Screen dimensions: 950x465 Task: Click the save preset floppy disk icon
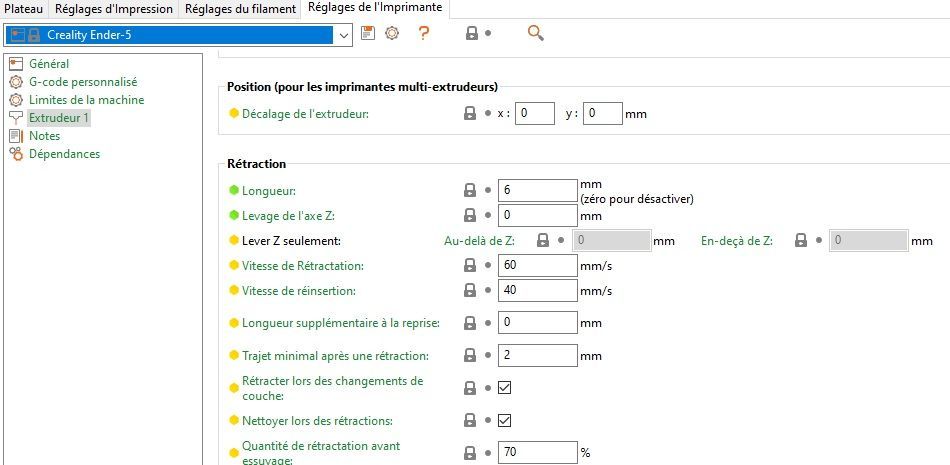click(368, 33)
